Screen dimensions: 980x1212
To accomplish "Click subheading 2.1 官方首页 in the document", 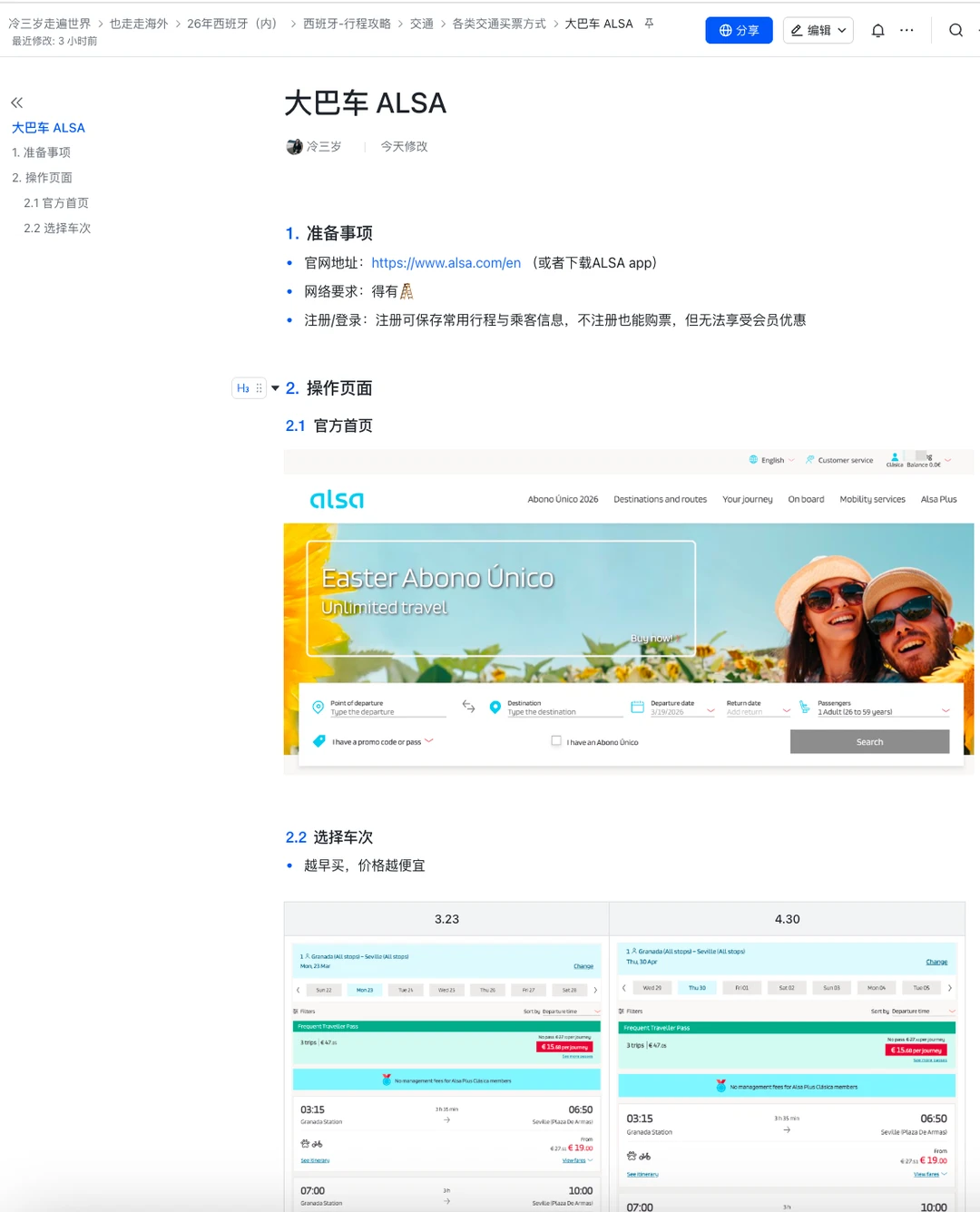I will pyautogui.click(x=329, y=425).
